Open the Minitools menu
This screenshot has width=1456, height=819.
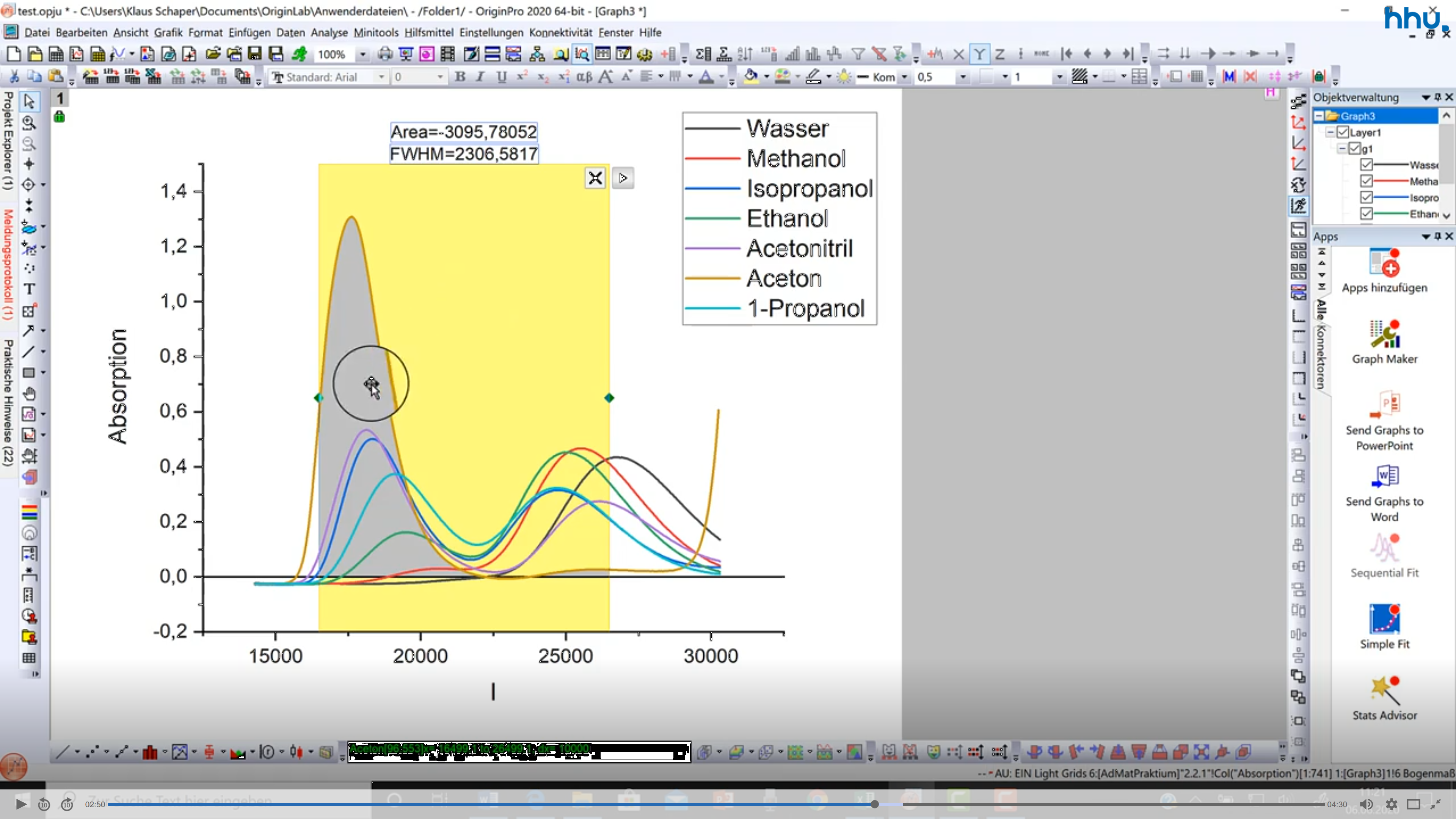[376, 33]
